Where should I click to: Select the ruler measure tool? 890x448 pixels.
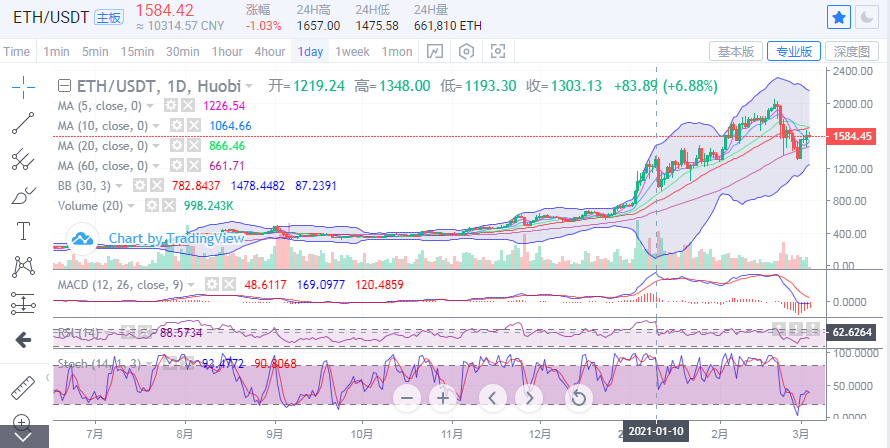tap(23, 387)
